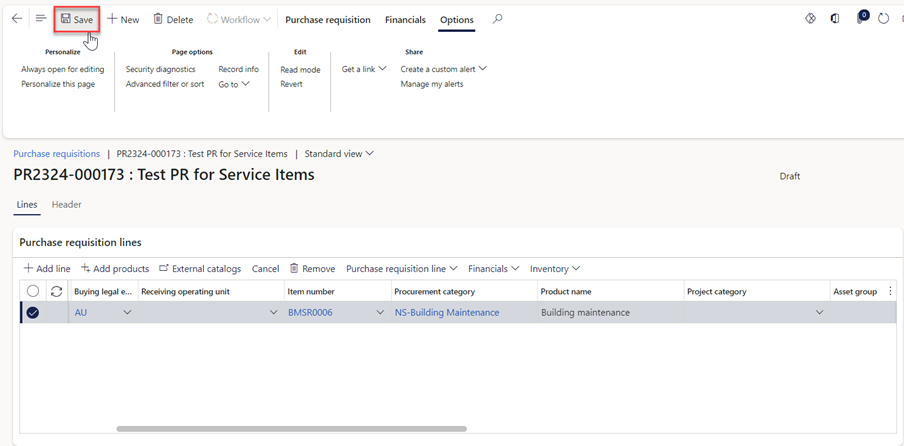Image resolution: width=904 pixels, height=446 pixels.
Task: Click Cancel in lines toolbar
Action: point(266,269)
